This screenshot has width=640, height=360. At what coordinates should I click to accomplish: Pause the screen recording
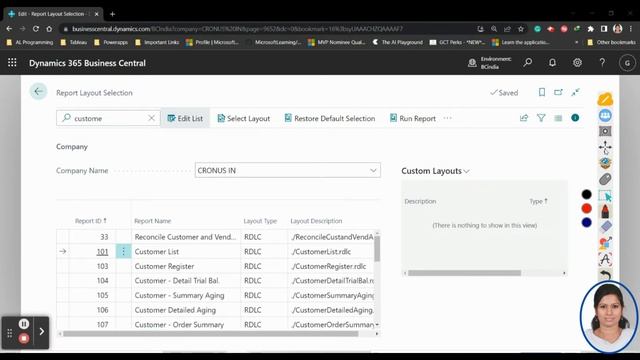(24, 324)
